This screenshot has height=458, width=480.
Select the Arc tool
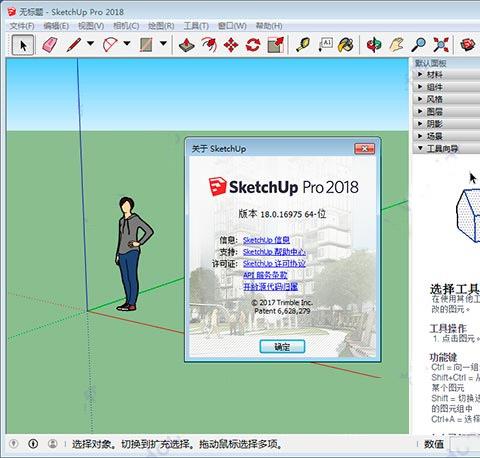click(110, 45)
